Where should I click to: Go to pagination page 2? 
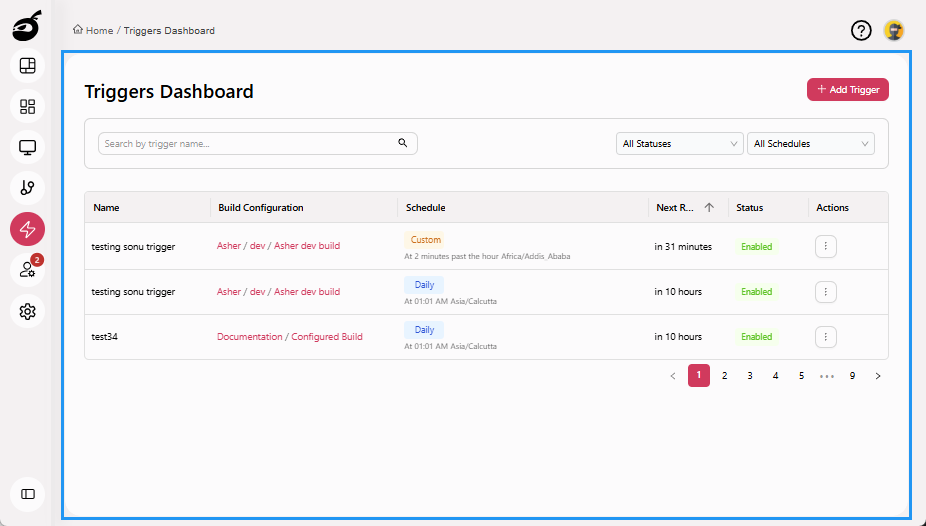725,376
